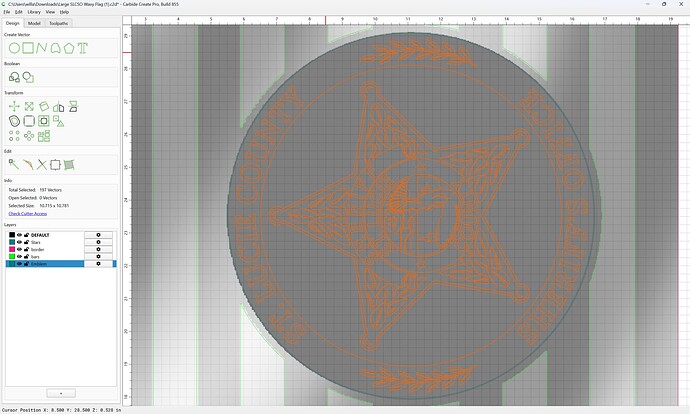Select the Circle creation tool
This screenshot has width=690, height=414.
click(x=14, y=48)
